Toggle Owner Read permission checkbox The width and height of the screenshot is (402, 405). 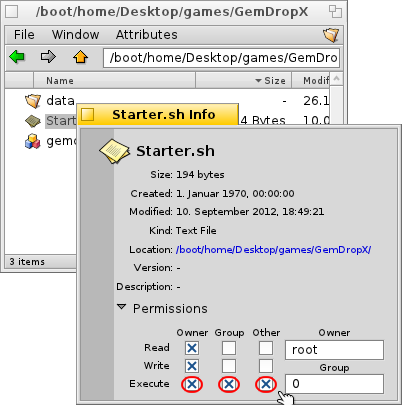[x=192, y=348]
